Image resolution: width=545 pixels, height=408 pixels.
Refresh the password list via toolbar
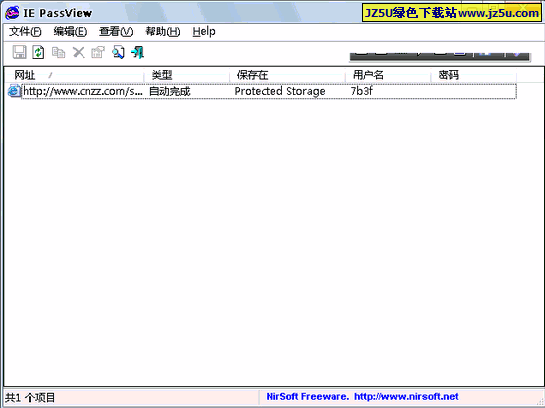click(x=38, y=52)
